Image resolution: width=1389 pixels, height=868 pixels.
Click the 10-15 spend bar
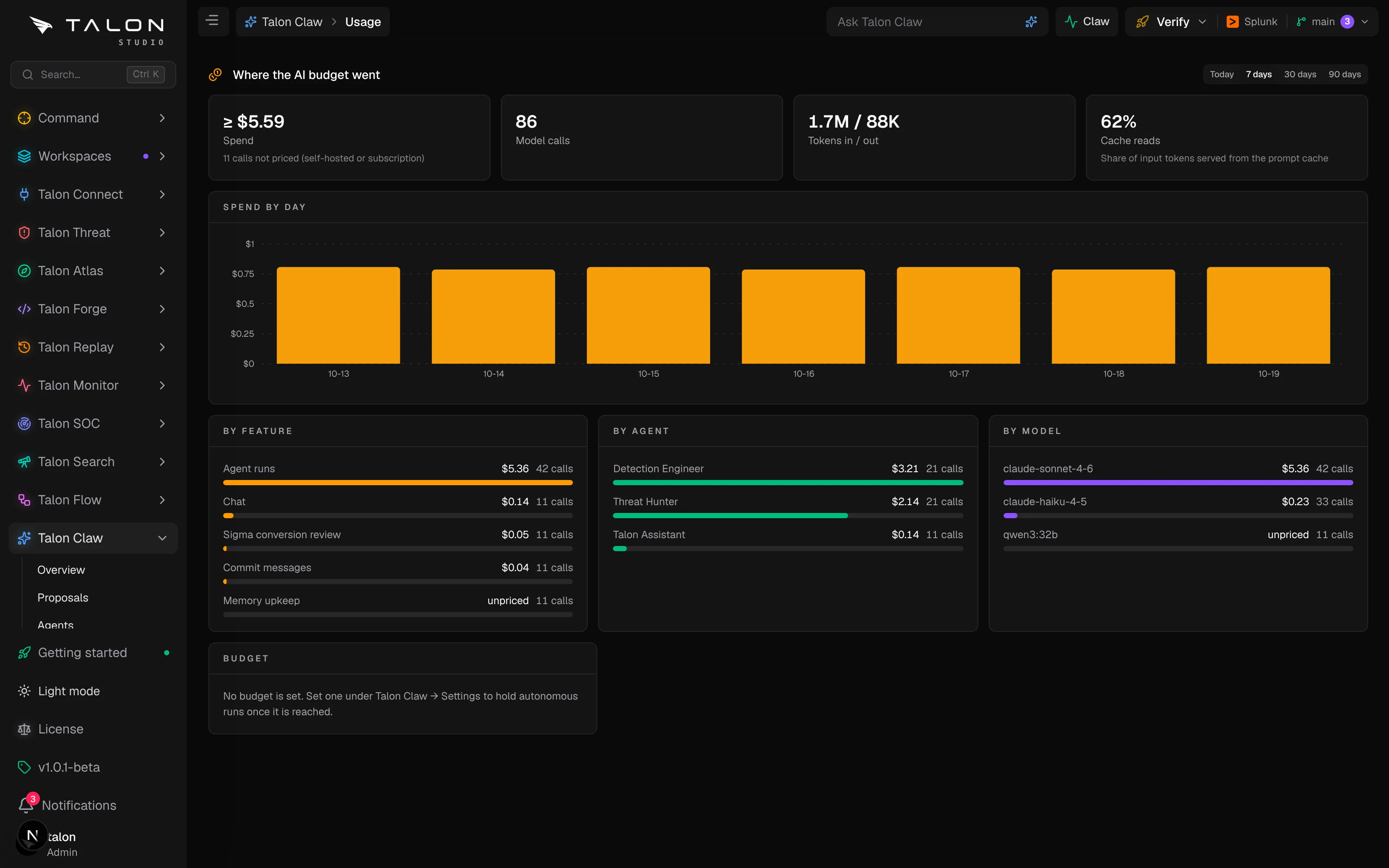coord(648,315)
